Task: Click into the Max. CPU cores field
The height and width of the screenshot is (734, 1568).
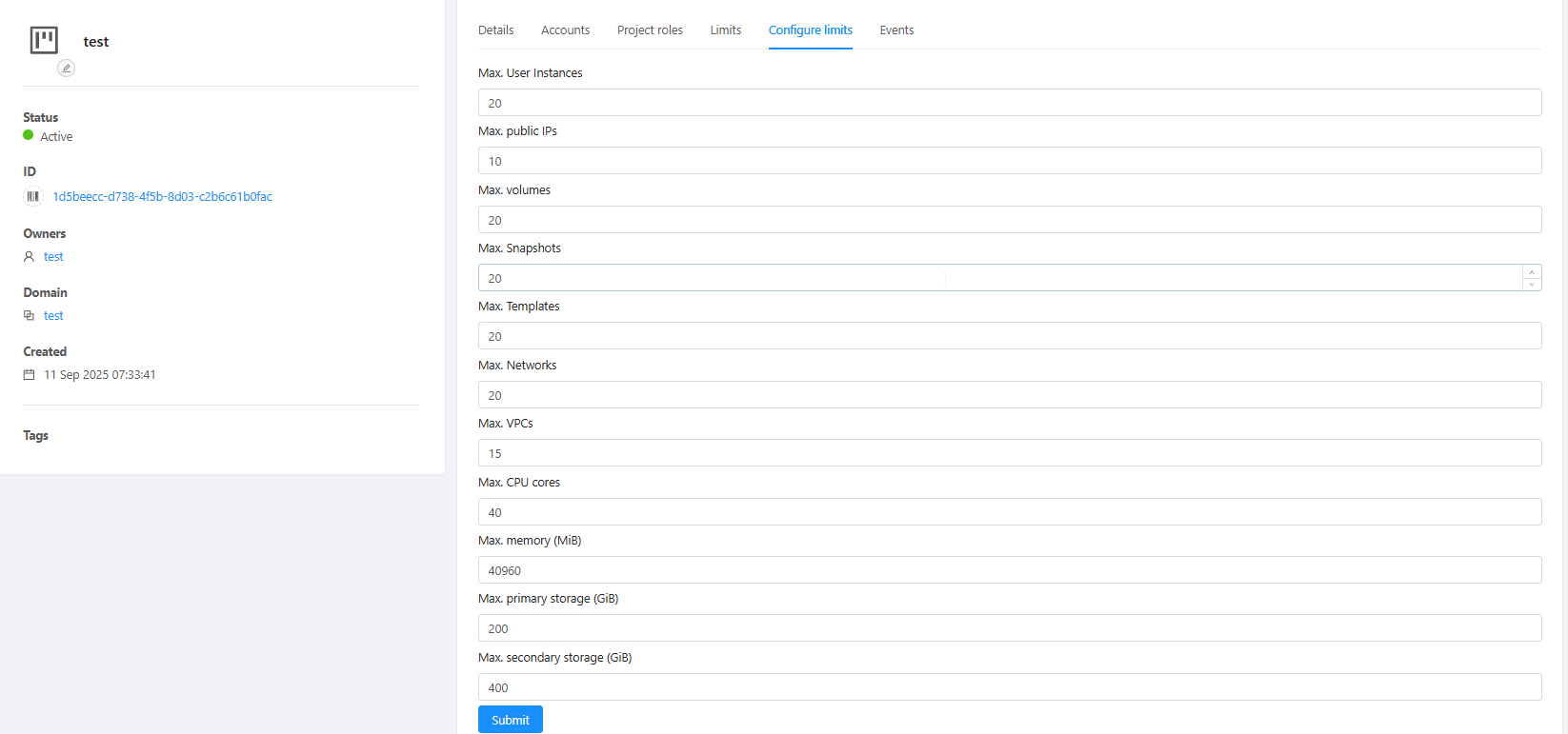Action: [1009, 512]
